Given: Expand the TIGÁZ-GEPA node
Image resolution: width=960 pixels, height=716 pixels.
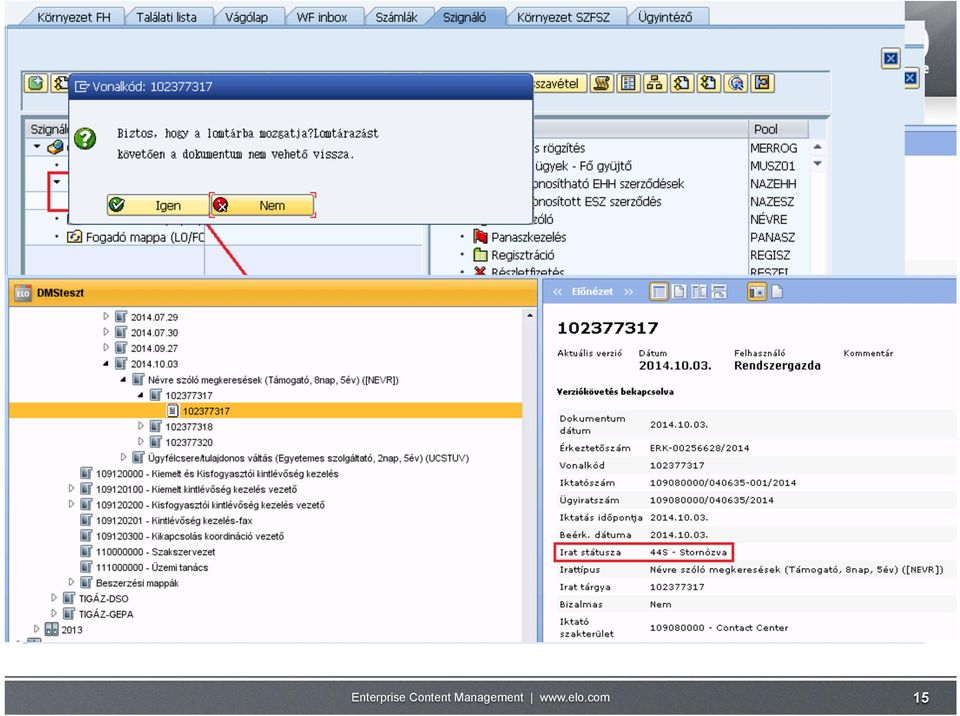Looking at the screenshot, I should click(x=54, y=613).
